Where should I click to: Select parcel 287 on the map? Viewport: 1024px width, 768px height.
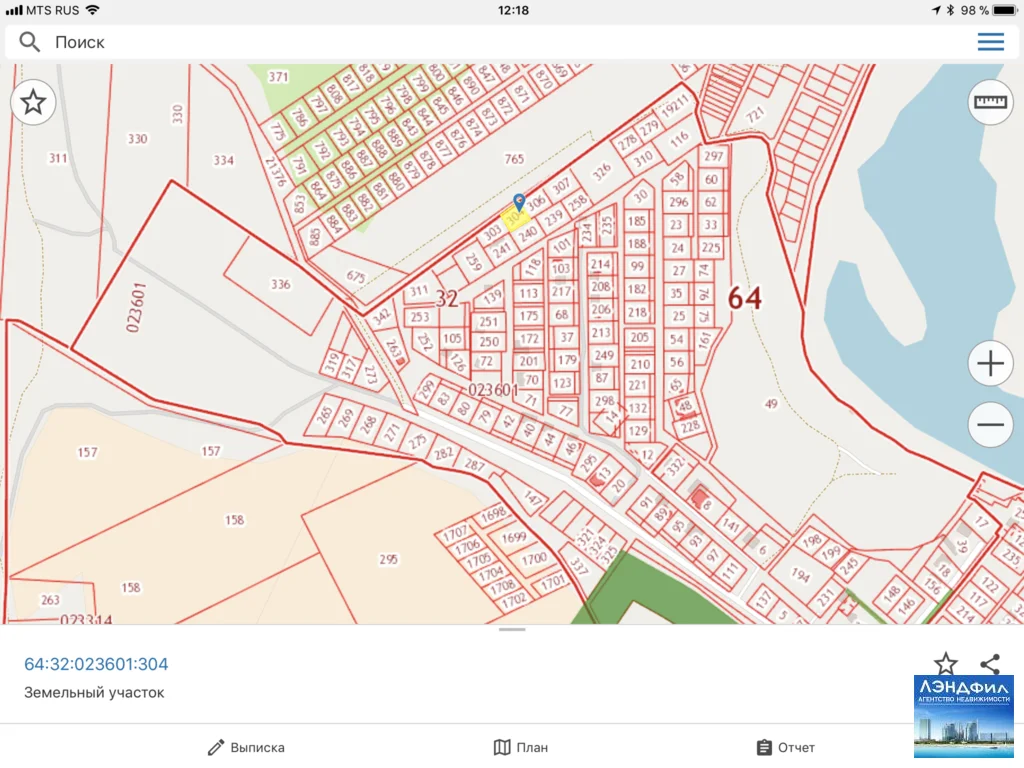click(474, 465)
